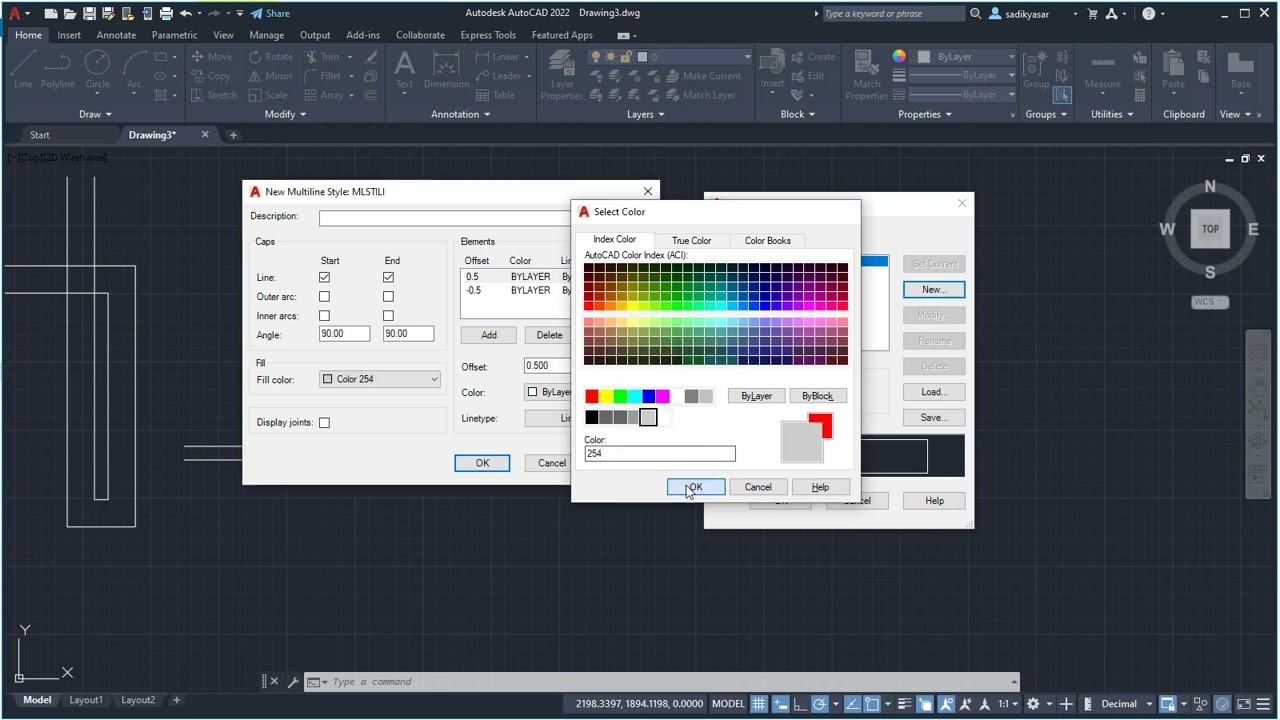Click New in Multiline Style dialog
Viewport: 1280px width, 720px height.
934,289
